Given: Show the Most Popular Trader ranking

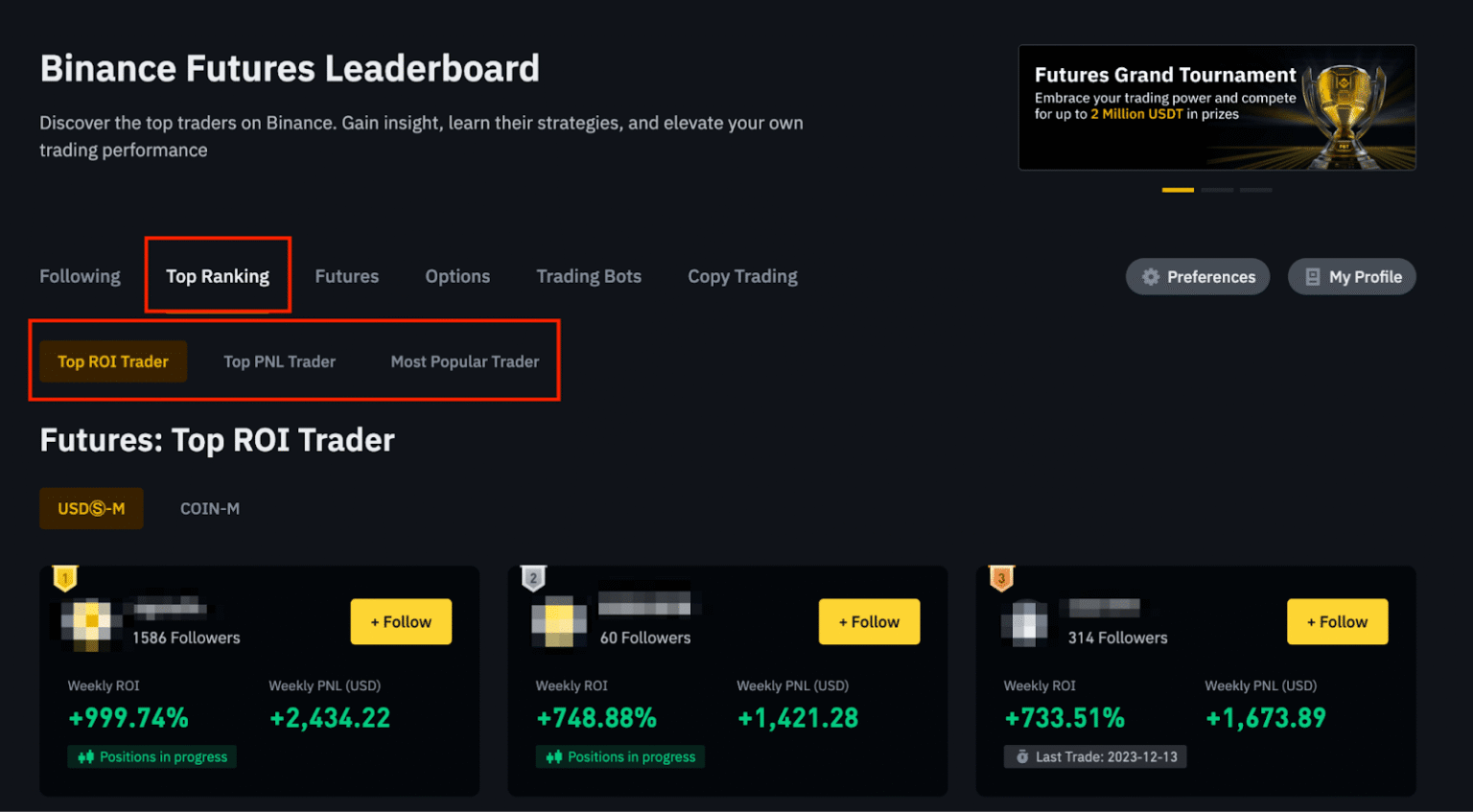Looking at the screenshot, I should click(x=464, y=361).
